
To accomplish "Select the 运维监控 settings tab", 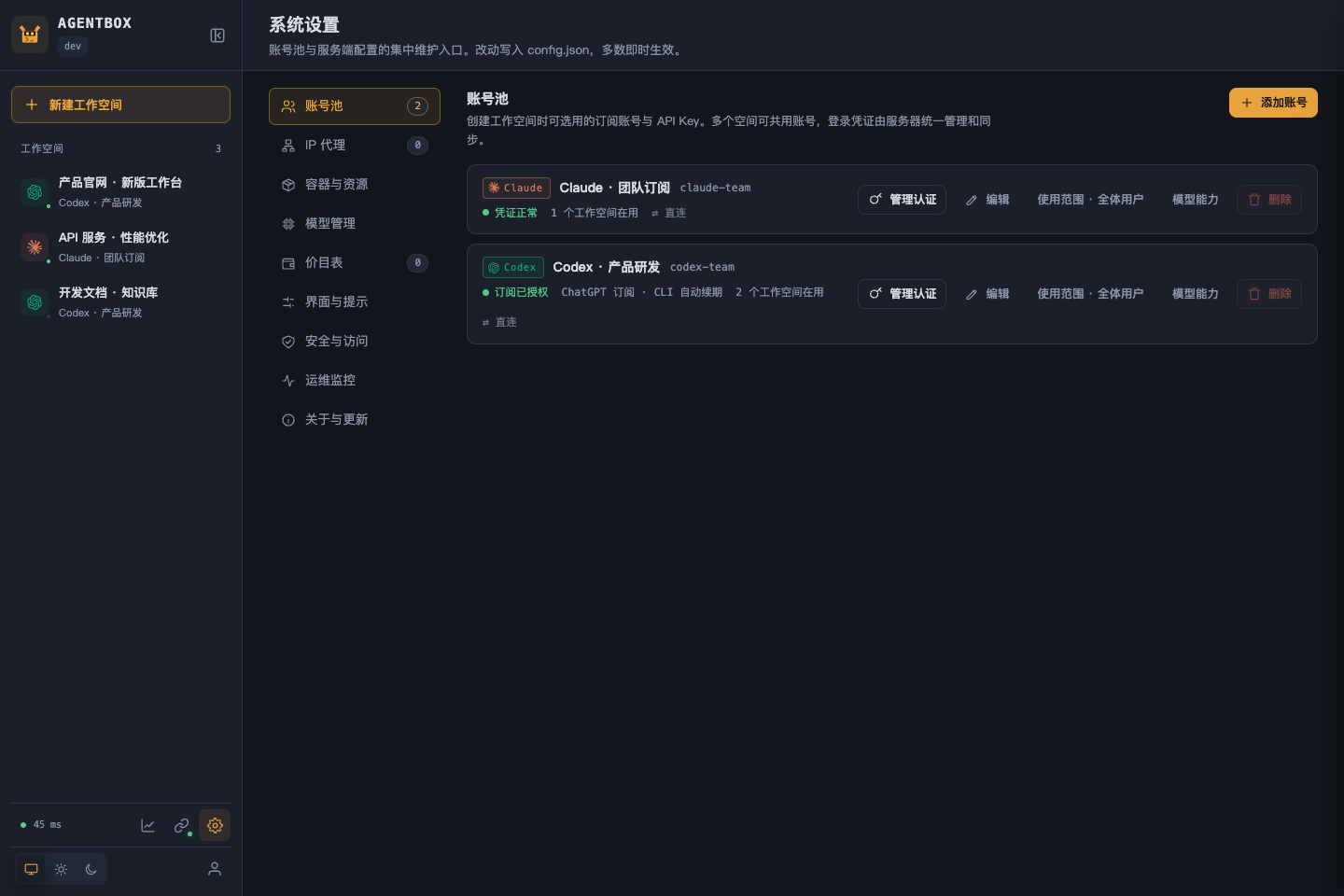I will [355, 381].
